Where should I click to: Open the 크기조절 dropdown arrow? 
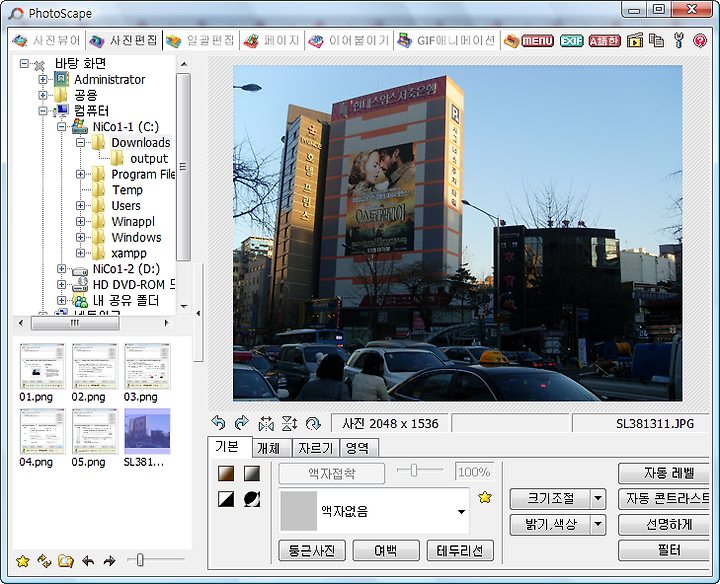coord(598,499)
